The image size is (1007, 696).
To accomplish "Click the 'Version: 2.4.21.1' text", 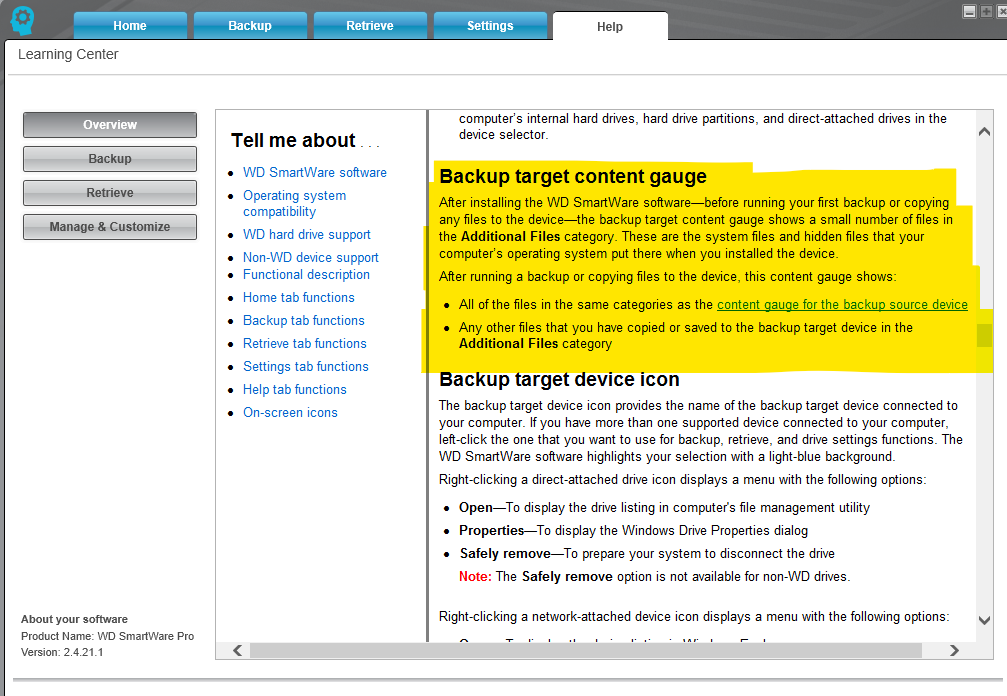I will (x=62, y=652).
